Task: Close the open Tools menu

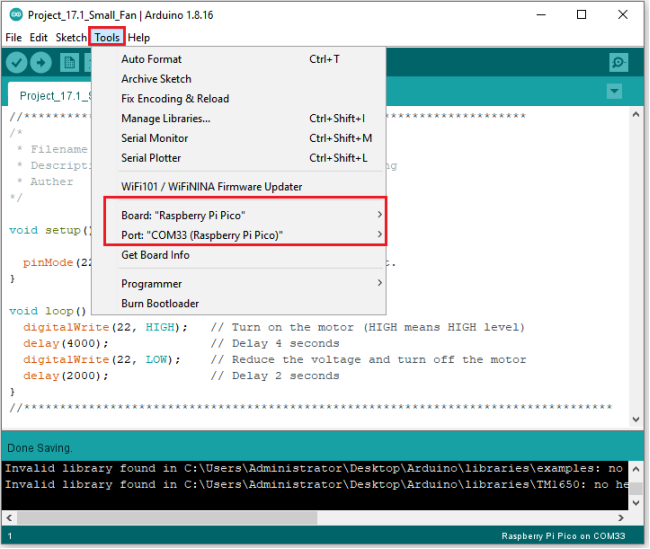Action: [x=107, y=38]
